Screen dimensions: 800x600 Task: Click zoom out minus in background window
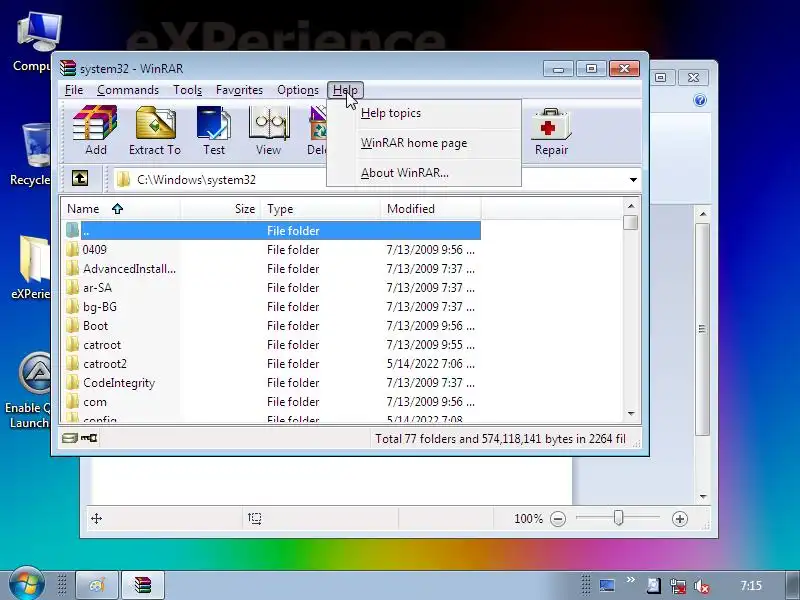click(558, 519)
